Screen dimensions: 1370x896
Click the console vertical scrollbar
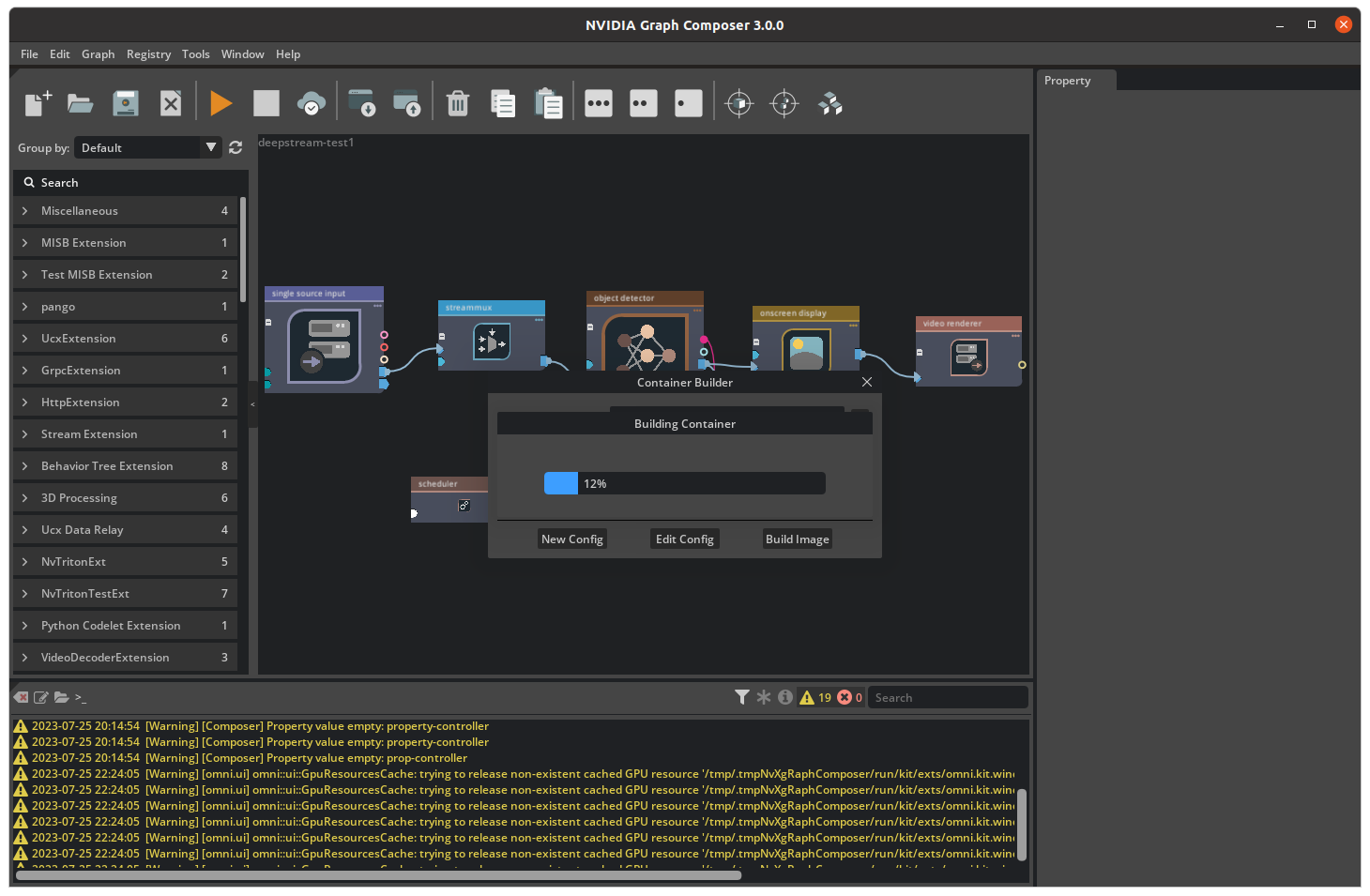[1022, 825]
